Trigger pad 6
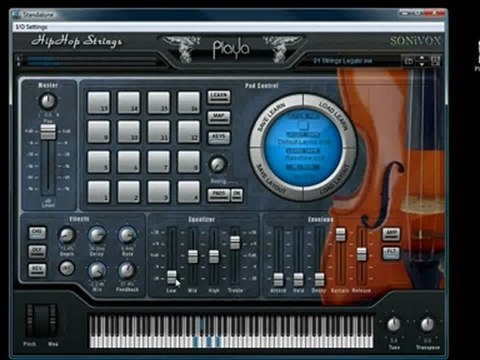The image size is (480, 360). coord(129,162)
